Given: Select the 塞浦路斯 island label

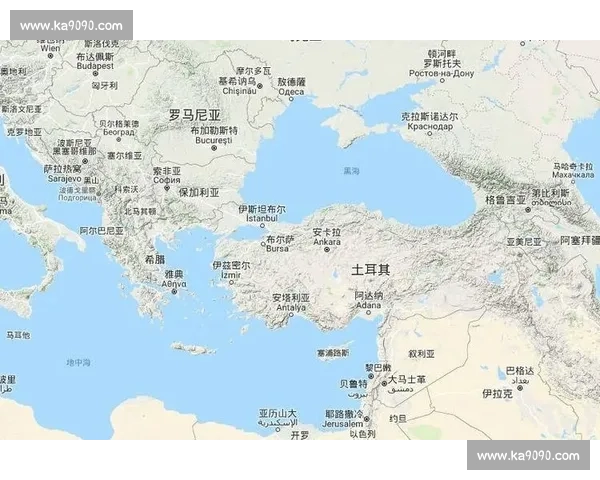Looking at the screenshot, I should (333, 353).
